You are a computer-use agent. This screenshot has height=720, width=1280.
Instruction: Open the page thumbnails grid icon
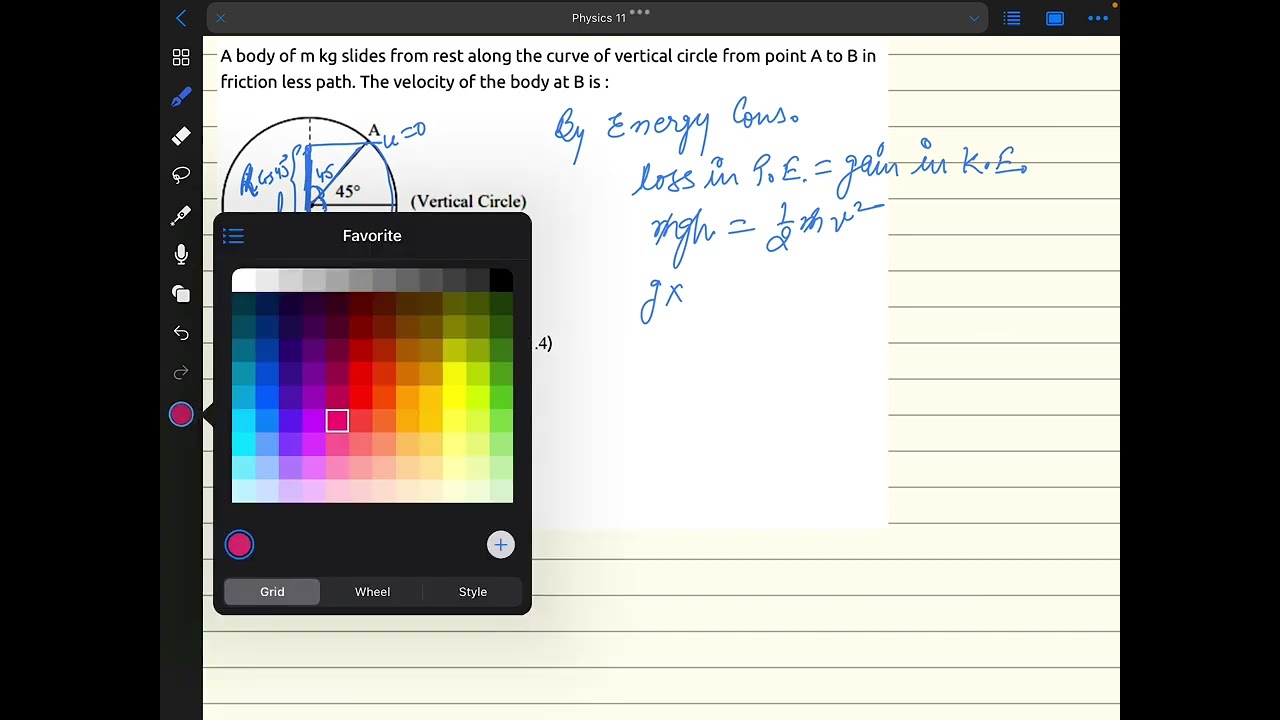point(181,58)
